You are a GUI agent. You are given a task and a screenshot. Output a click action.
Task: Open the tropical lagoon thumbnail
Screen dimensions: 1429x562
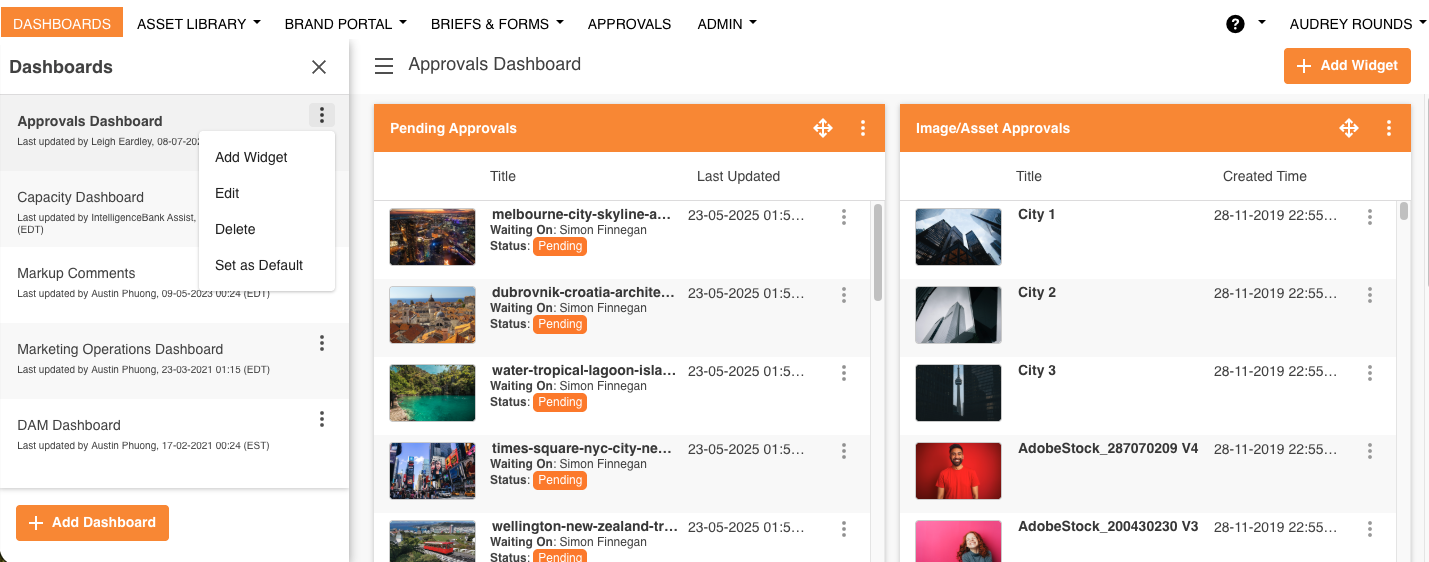[432, 392]
